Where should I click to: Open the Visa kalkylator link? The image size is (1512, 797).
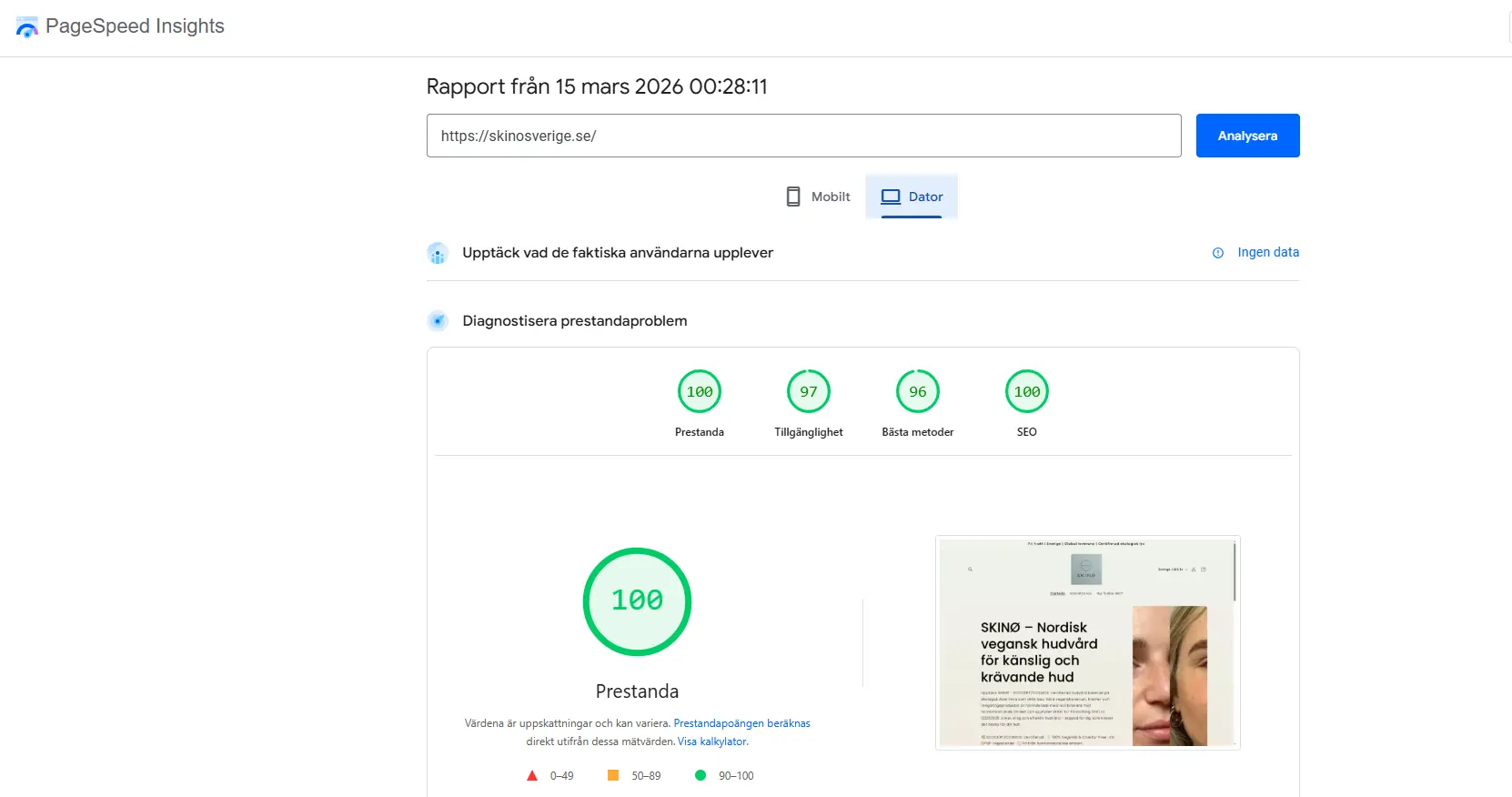pos(712,742)
